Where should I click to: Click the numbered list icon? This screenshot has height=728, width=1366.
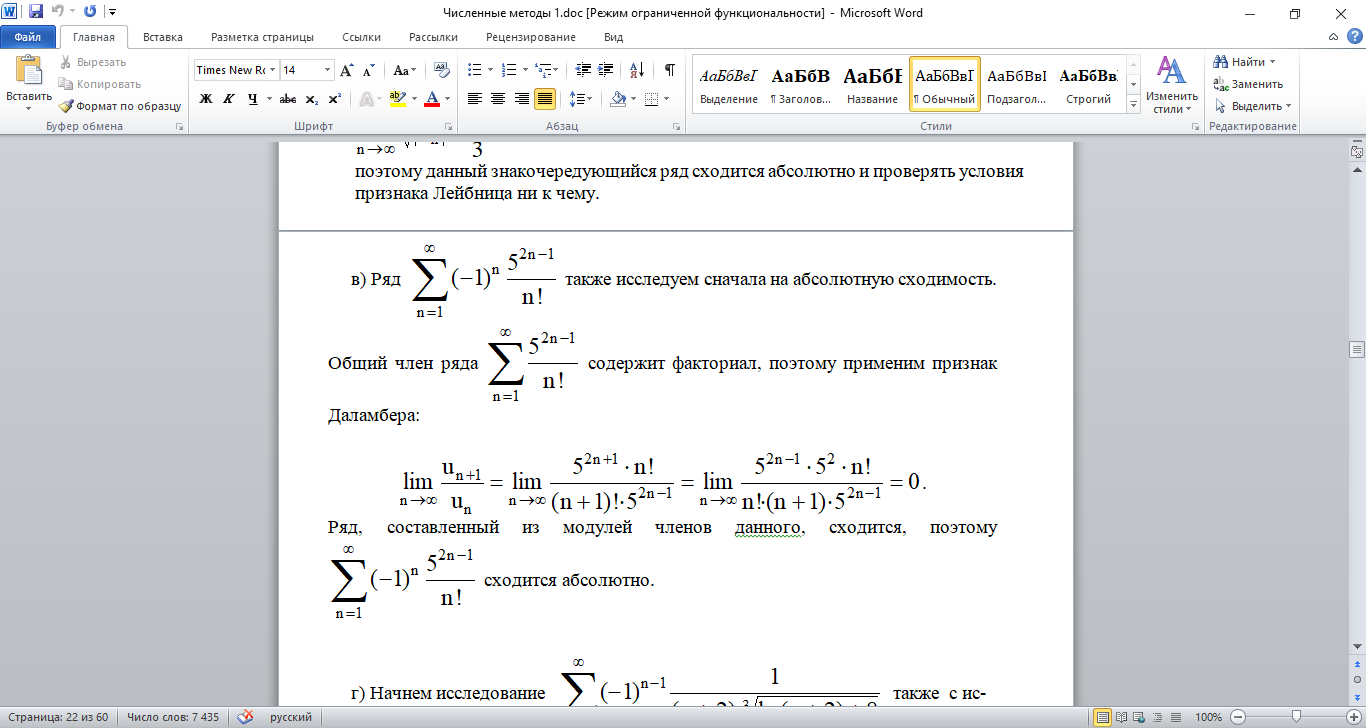coord(509,70)
